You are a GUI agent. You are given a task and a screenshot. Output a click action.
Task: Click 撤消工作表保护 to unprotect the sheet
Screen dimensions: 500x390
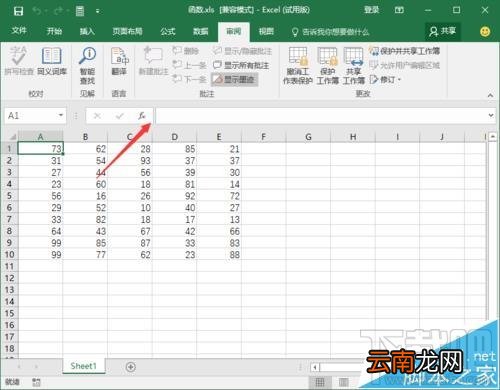(x=298, y=66)
